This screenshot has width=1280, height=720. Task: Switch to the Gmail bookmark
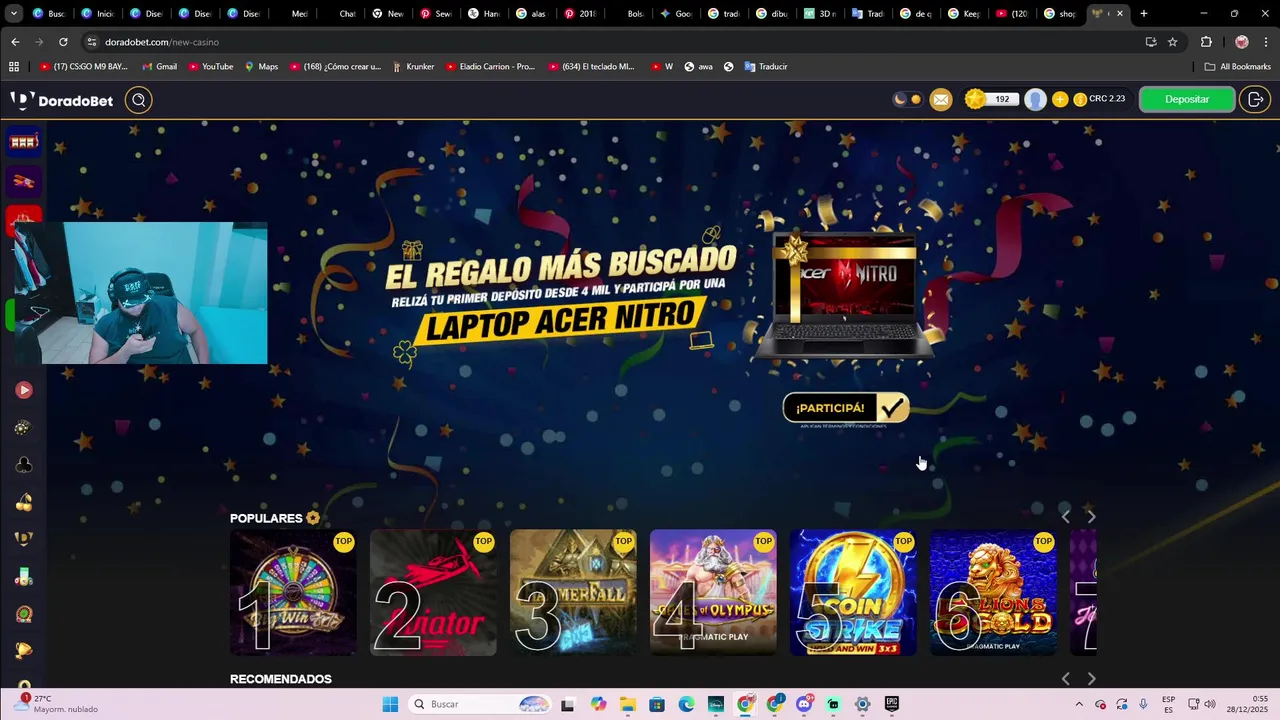coord(160,67)
